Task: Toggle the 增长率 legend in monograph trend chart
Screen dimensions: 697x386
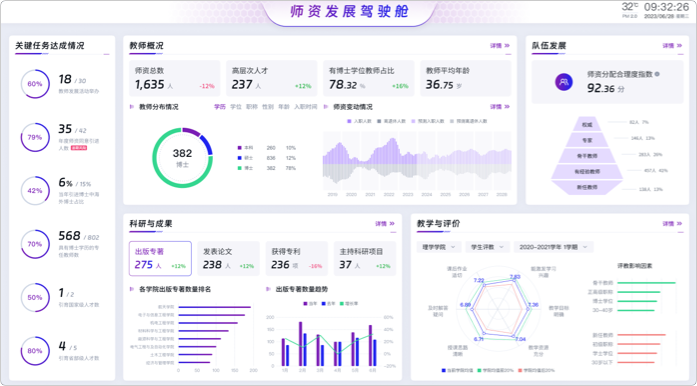Action: (349, 303)
